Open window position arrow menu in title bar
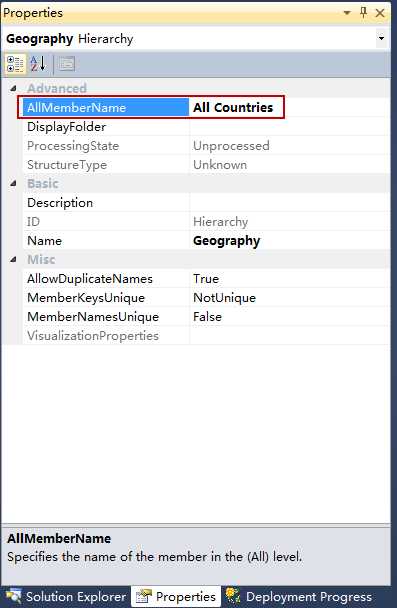Viewport: 397px width, 608px height. tap(347, 13)
